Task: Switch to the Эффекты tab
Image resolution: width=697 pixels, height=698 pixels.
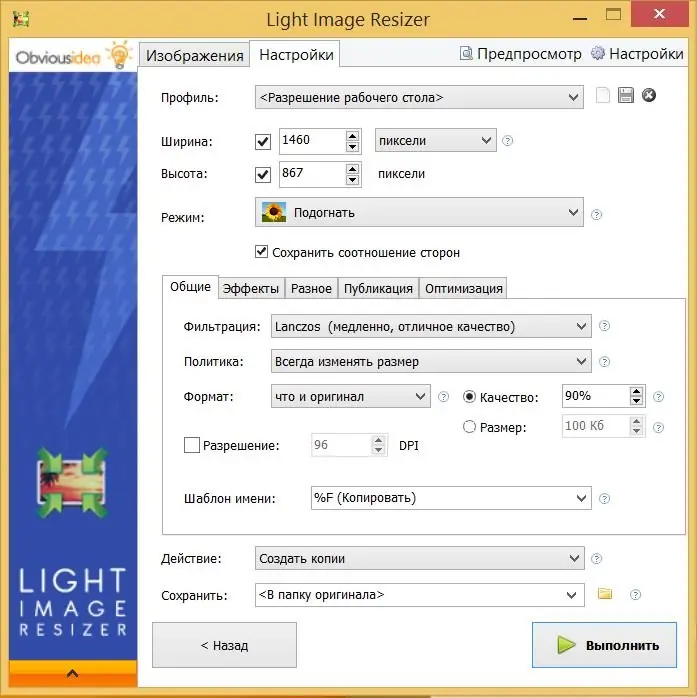Action: [251, 288]
